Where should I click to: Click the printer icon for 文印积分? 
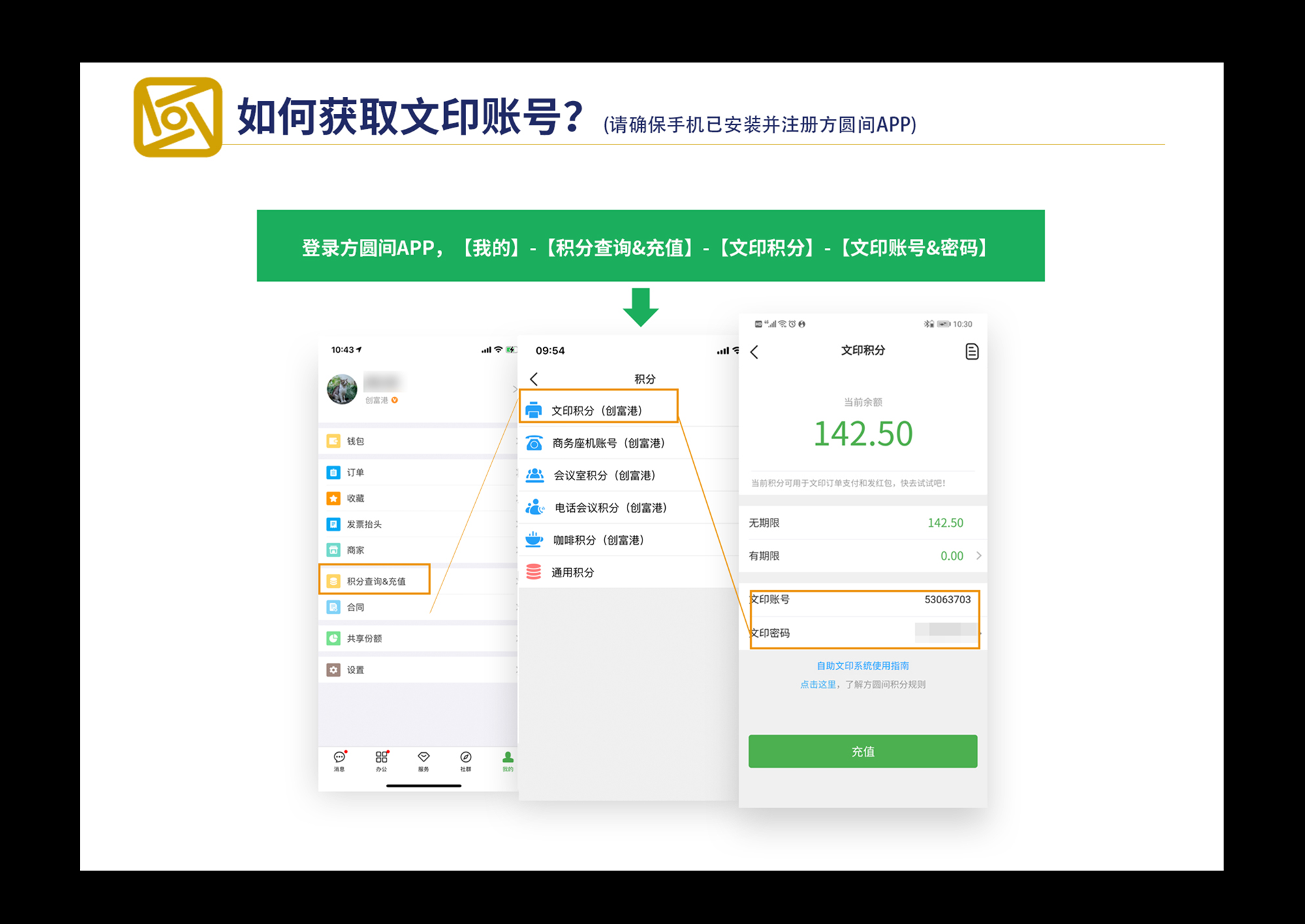(x=534, y=410)
